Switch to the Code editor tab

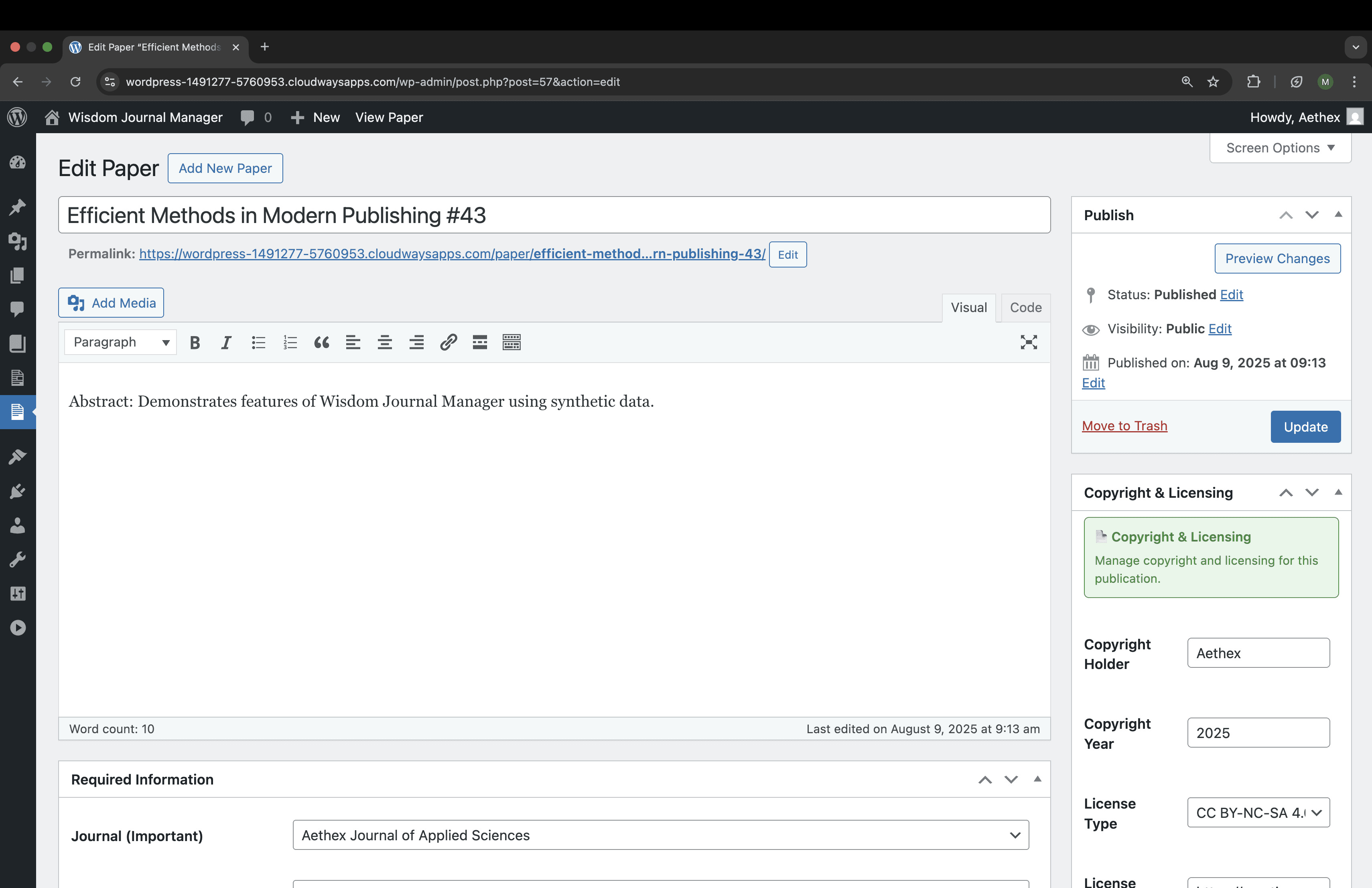coord(1025,307)
